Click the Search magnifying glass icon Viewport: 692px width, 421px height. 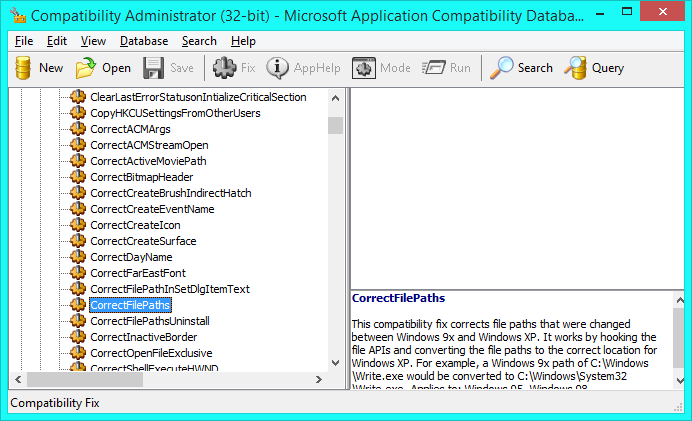(x=502, y=68)
